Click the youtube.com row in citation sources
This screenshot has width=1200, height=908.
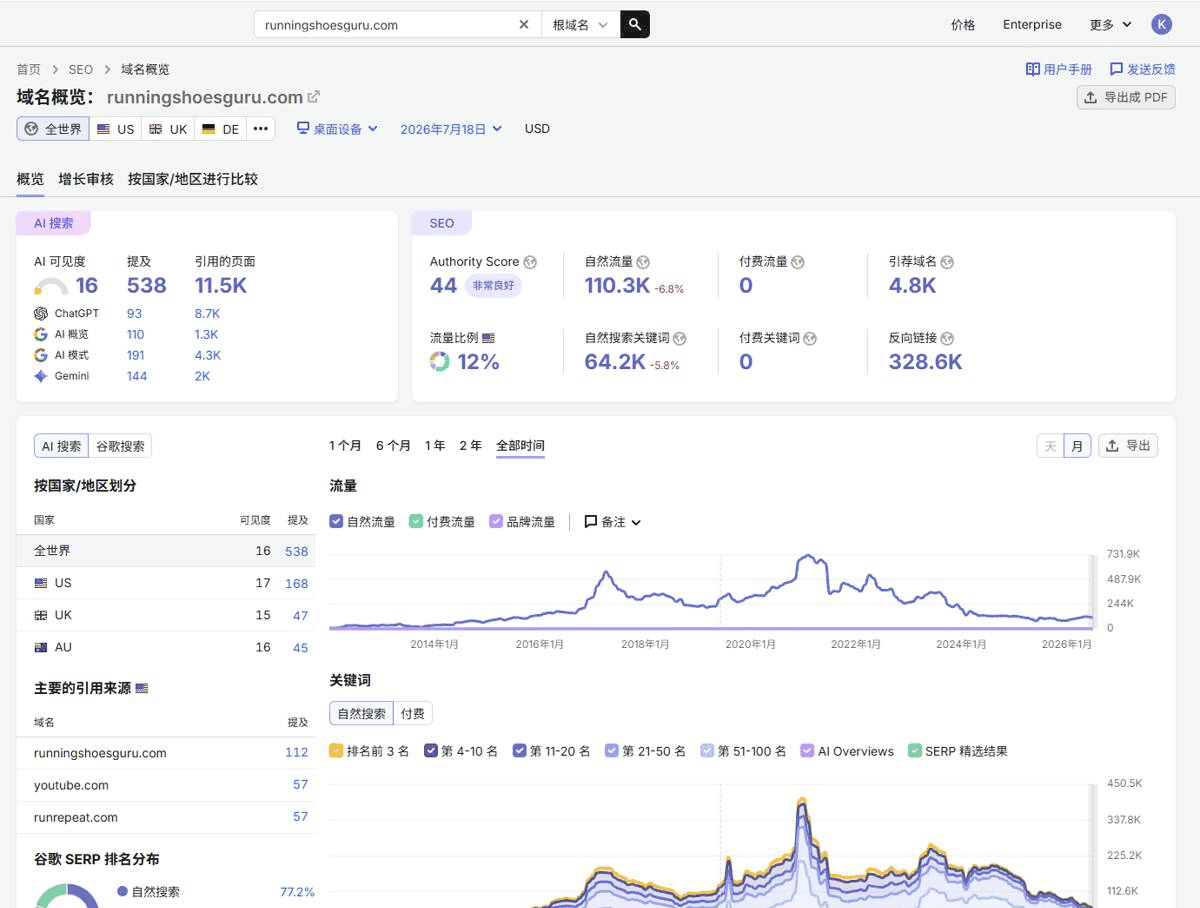click(x=166, y=785)
